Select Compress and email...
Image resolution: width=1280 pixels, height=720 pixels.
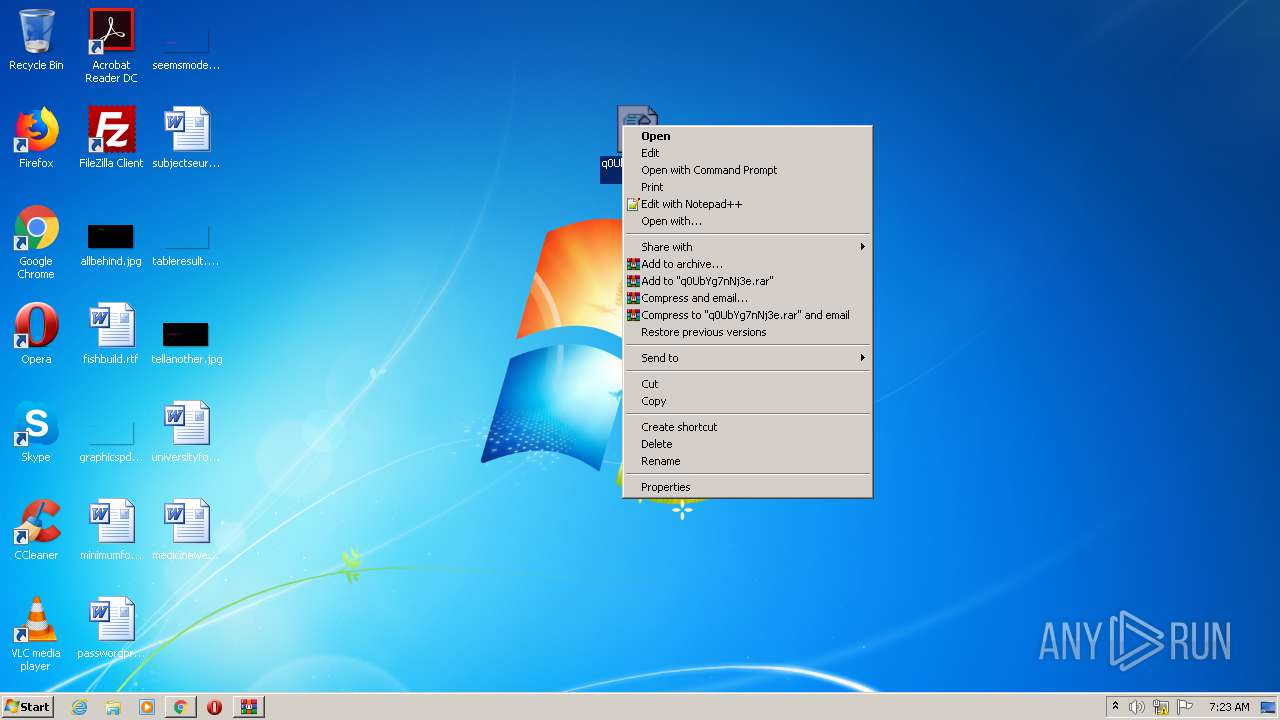click(747, 298)
